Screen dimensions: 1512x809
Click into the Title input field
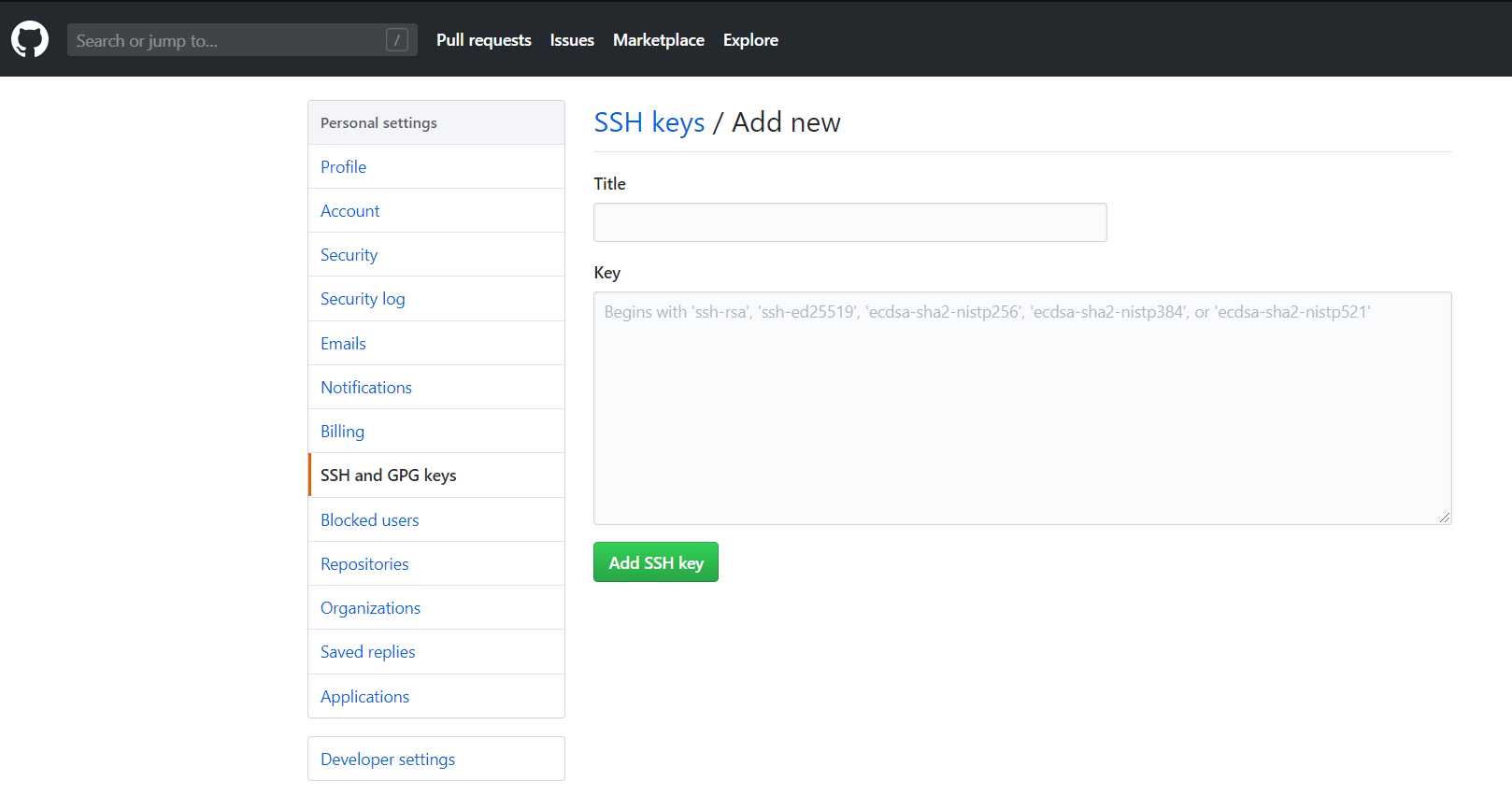850,222
